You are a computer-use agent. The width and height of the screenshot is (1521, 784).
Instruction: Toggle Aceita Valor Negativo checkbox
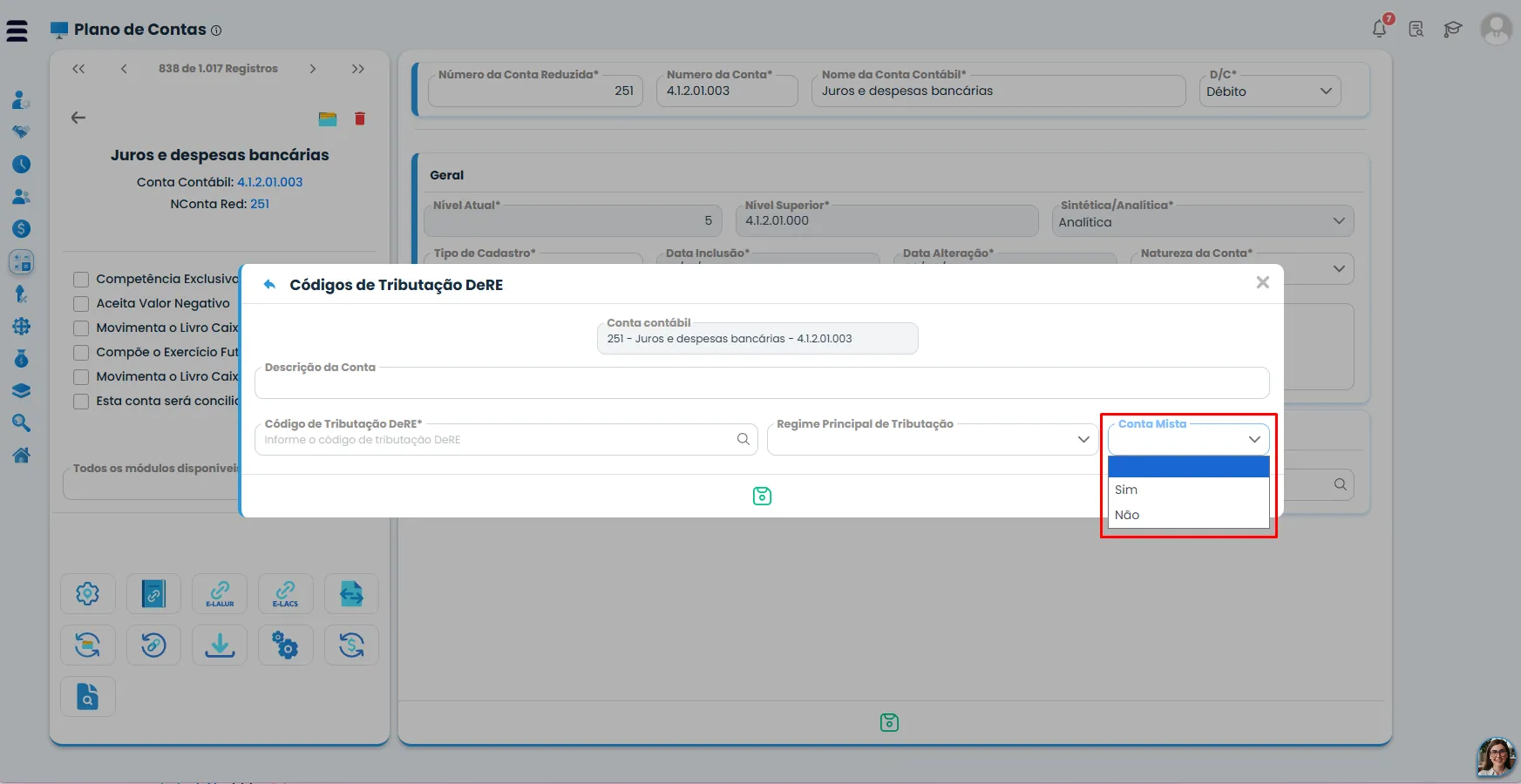[x=81, y=304]
